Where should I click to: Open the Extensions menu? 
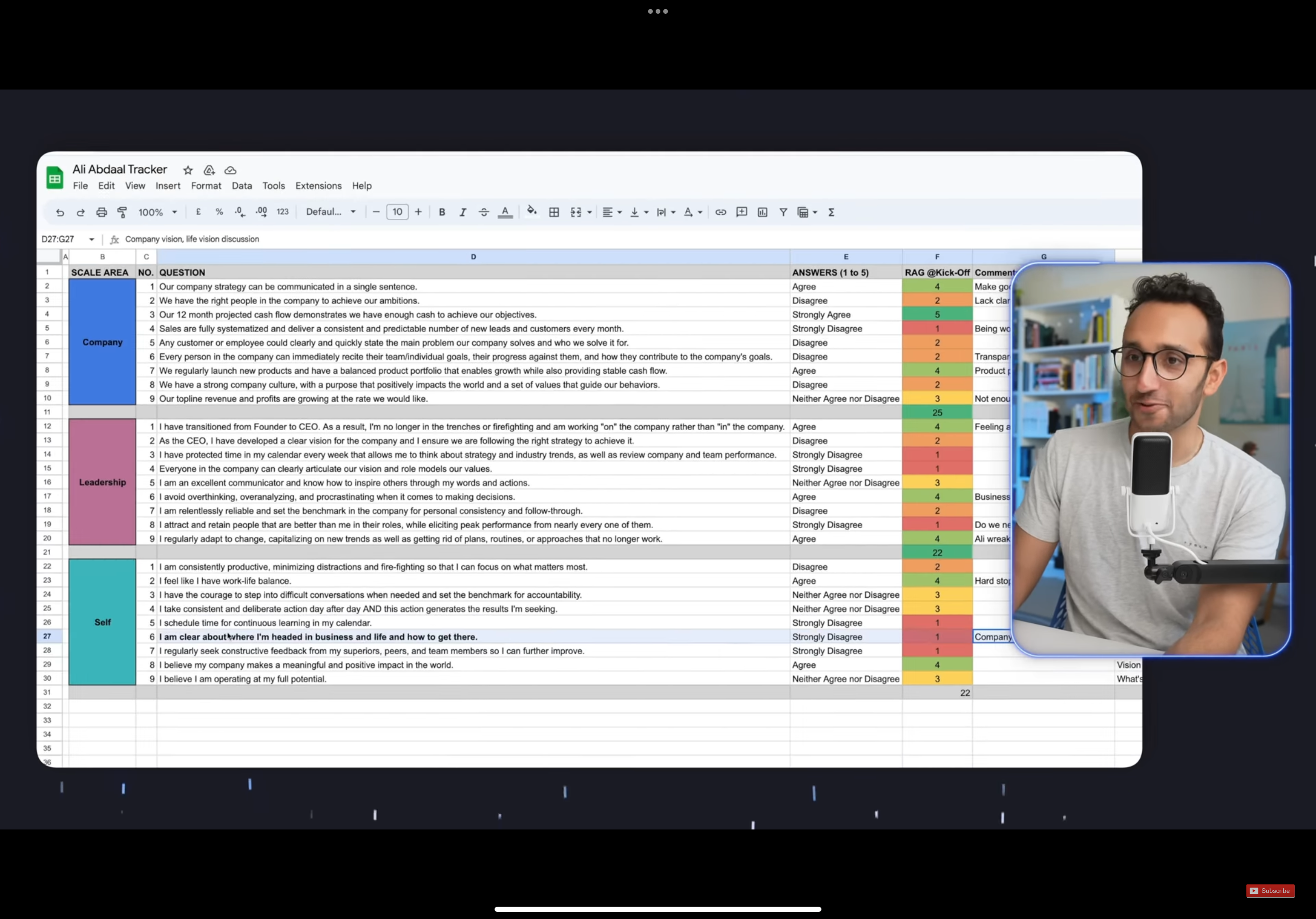[x=318, y=186]
